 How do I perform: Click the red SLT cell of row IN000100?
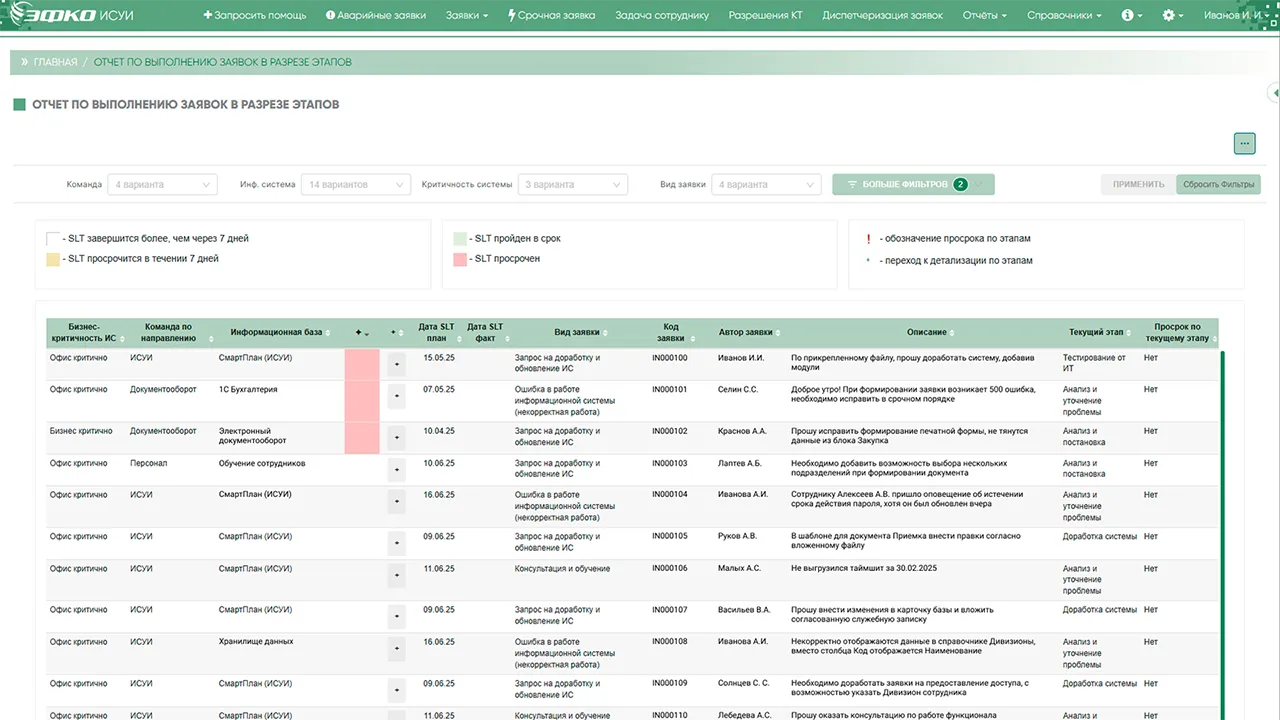click(x=362, y=364)
